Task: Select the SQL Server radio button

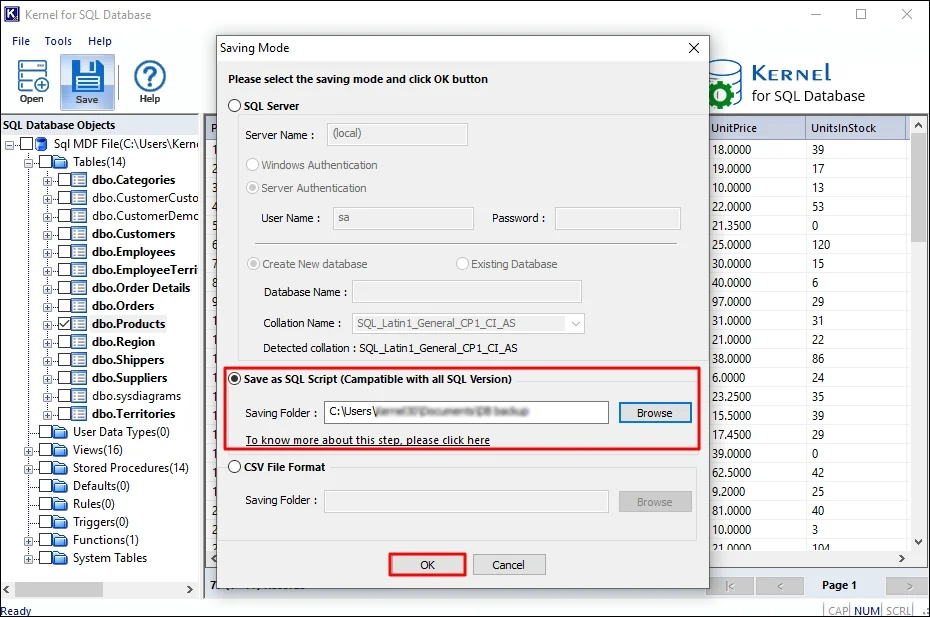Action: (x=235, y=106)
